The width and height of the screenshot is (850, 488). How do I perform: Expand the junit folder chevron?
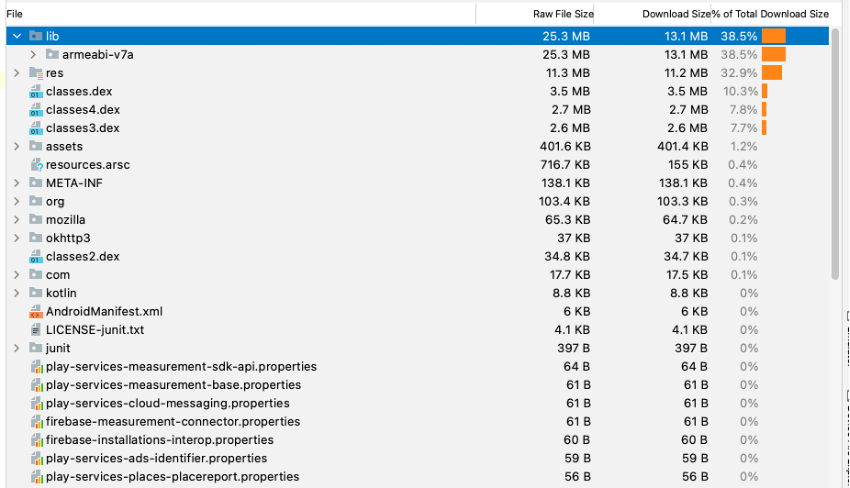[17, 348]
